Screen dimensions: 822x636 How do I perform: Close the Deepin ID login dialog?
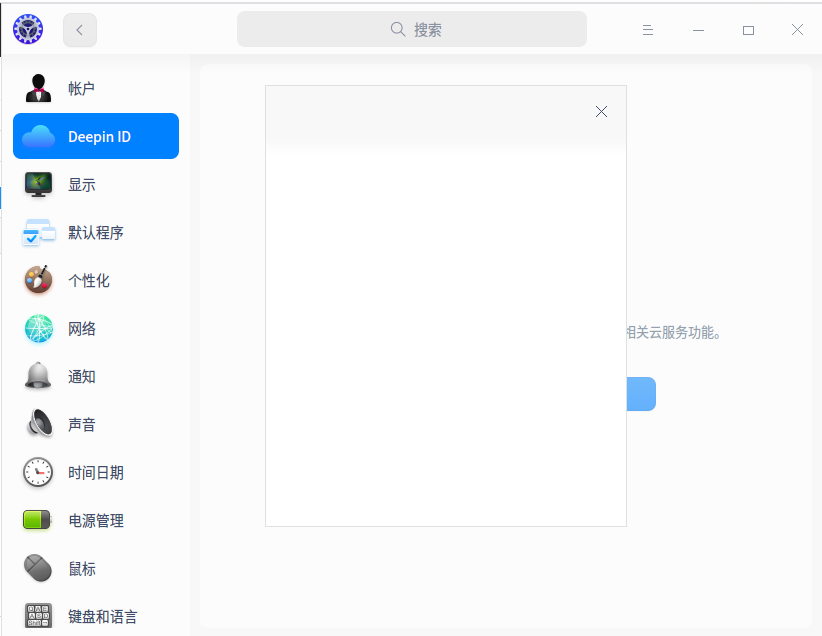pyautogui.click(x=601, y=111)
